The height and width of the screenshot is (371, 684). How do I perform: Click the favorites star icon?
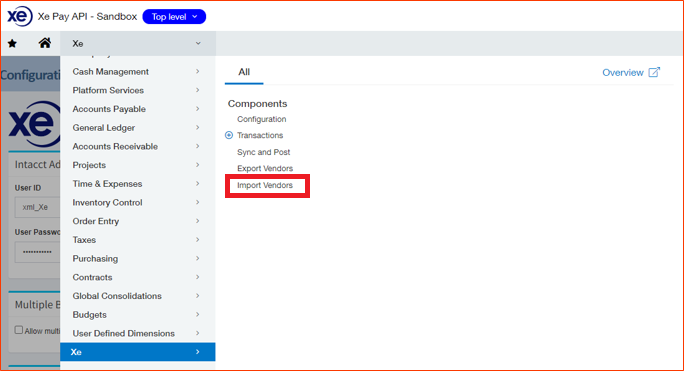(12, 43)
